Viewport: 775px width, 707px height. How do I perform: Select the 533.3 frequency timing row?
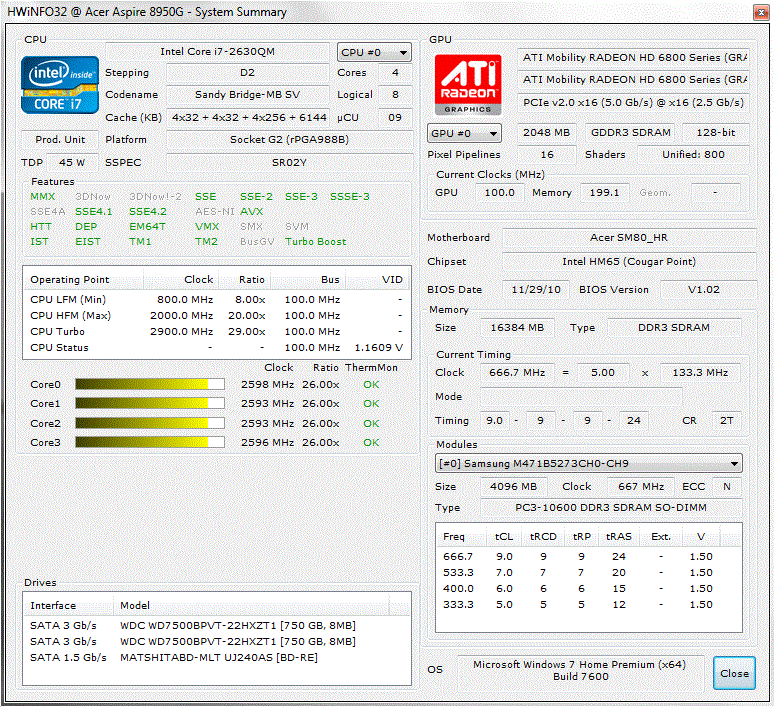tap(589, 573)
